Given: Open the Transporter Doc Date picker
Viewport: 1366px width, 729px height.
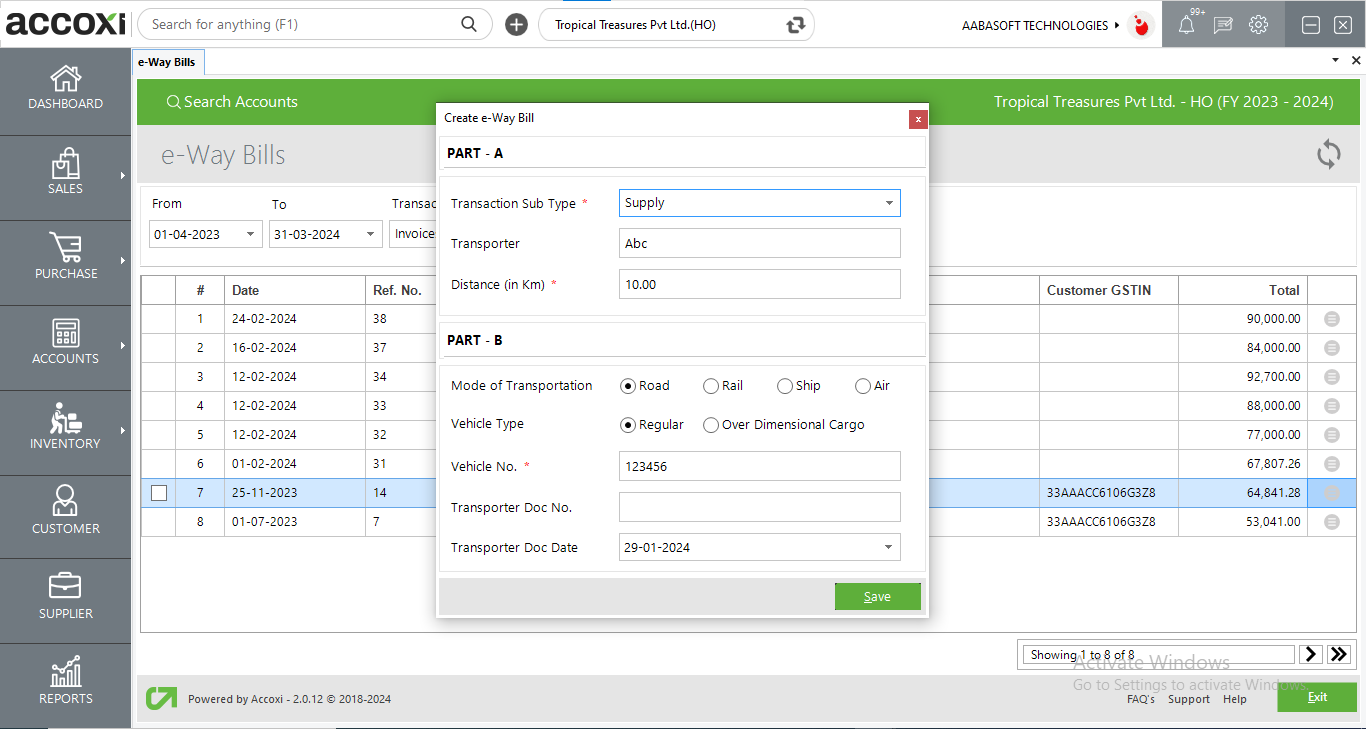Looking at the screenshot, I should [x=887, y=547].
